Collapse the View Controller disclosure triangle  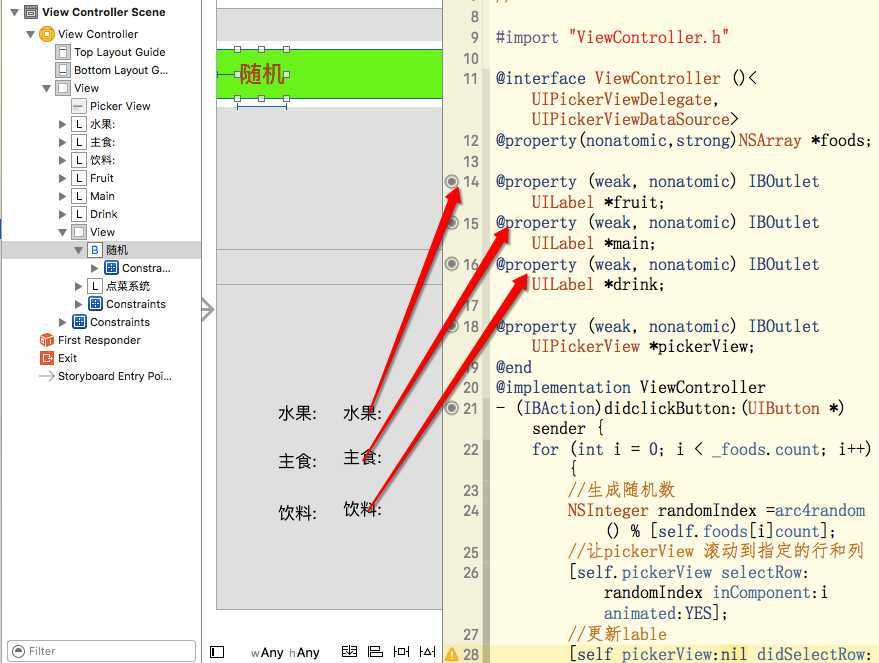[30, 34]
